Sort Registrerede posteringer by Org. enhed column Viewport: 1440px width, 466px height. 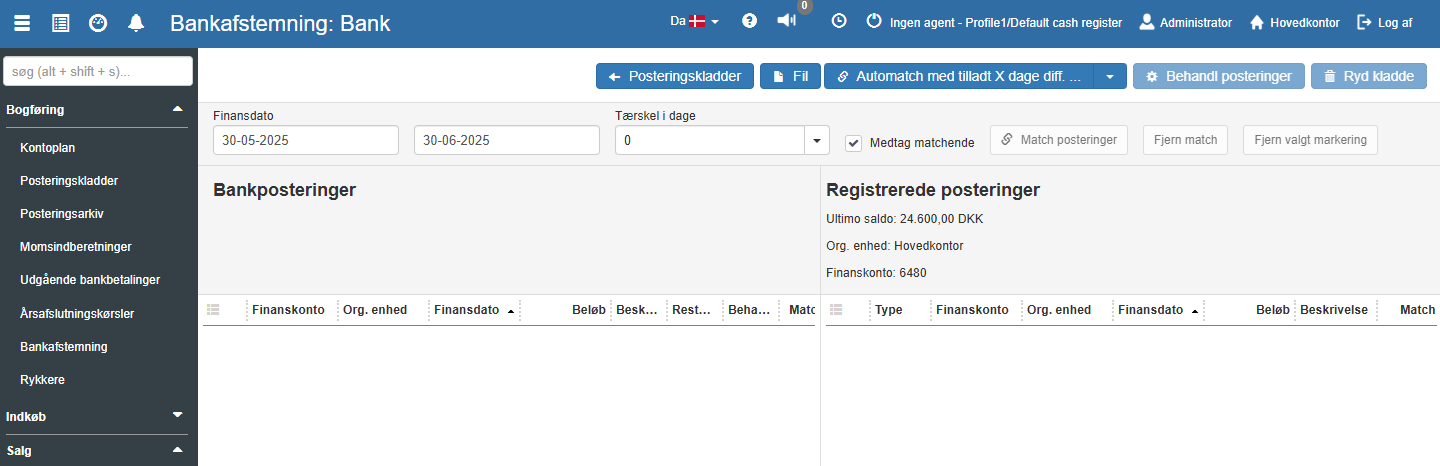pos(1059,310)
